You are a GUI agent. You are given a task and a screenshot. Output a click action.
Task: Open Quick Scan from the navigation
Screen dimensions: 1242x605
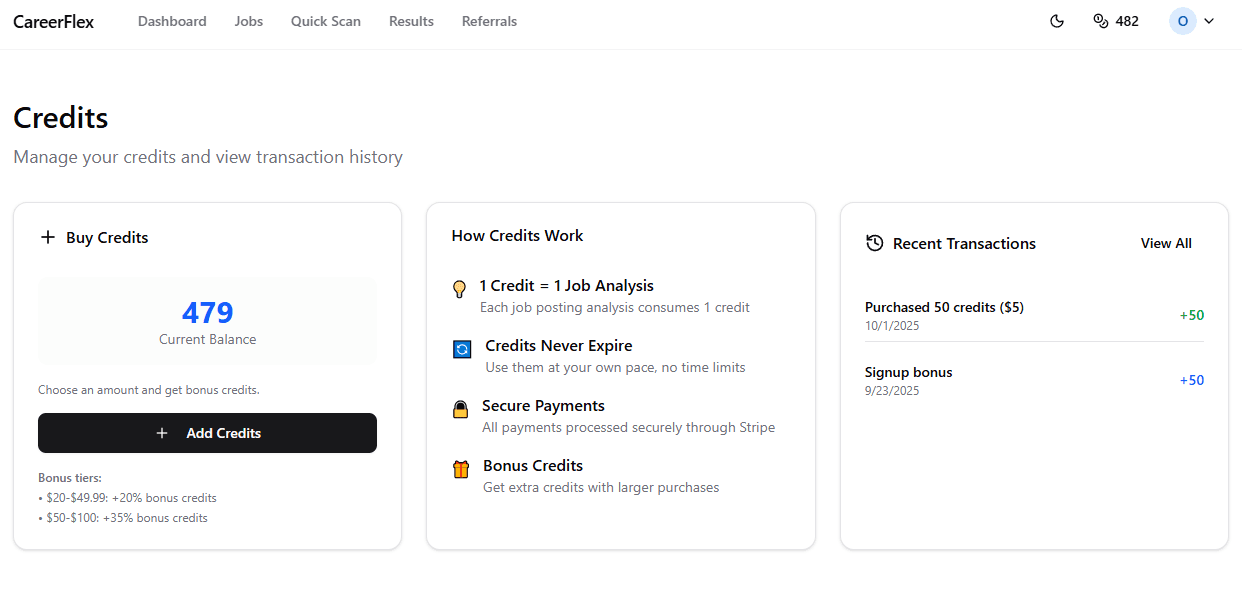coord(325,20)
